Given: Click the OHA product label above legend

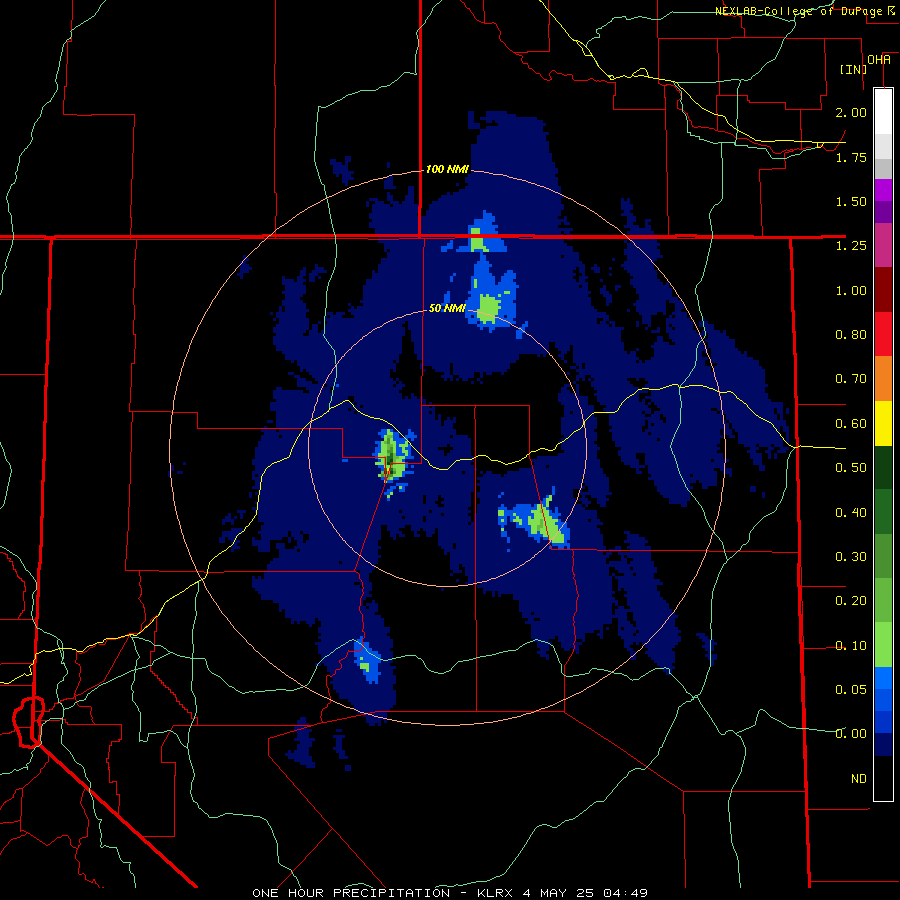Looking at the screenshot, I should click(x=879, y=60).
